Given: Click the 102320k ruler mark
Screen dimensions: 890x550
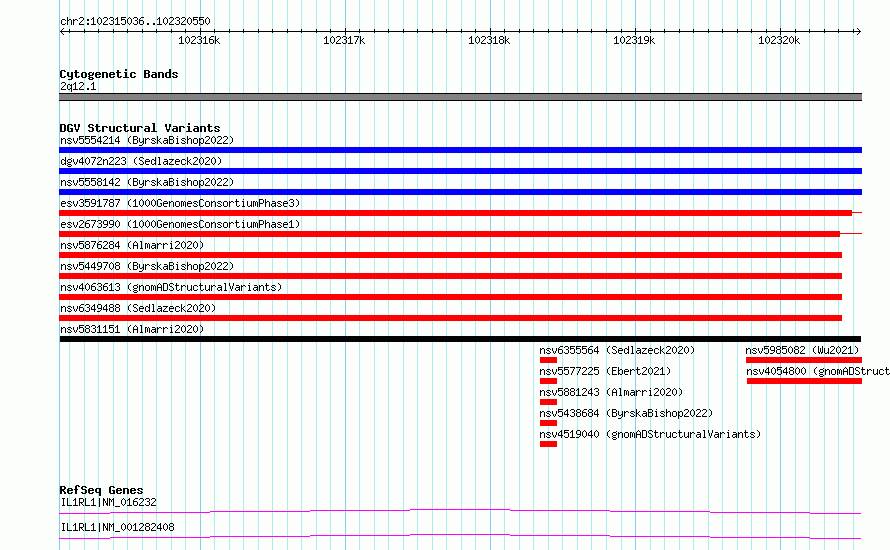Looking at the screenshot, I should (779, 40).
